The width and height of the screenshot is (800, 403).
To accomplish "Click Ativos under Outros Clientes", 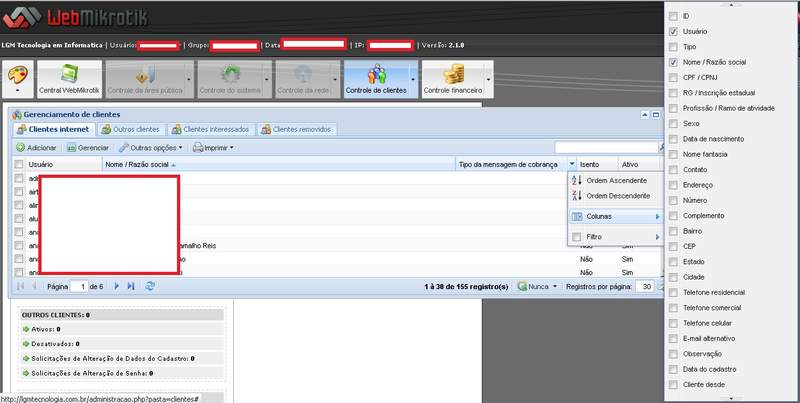I will pos(42,330).
